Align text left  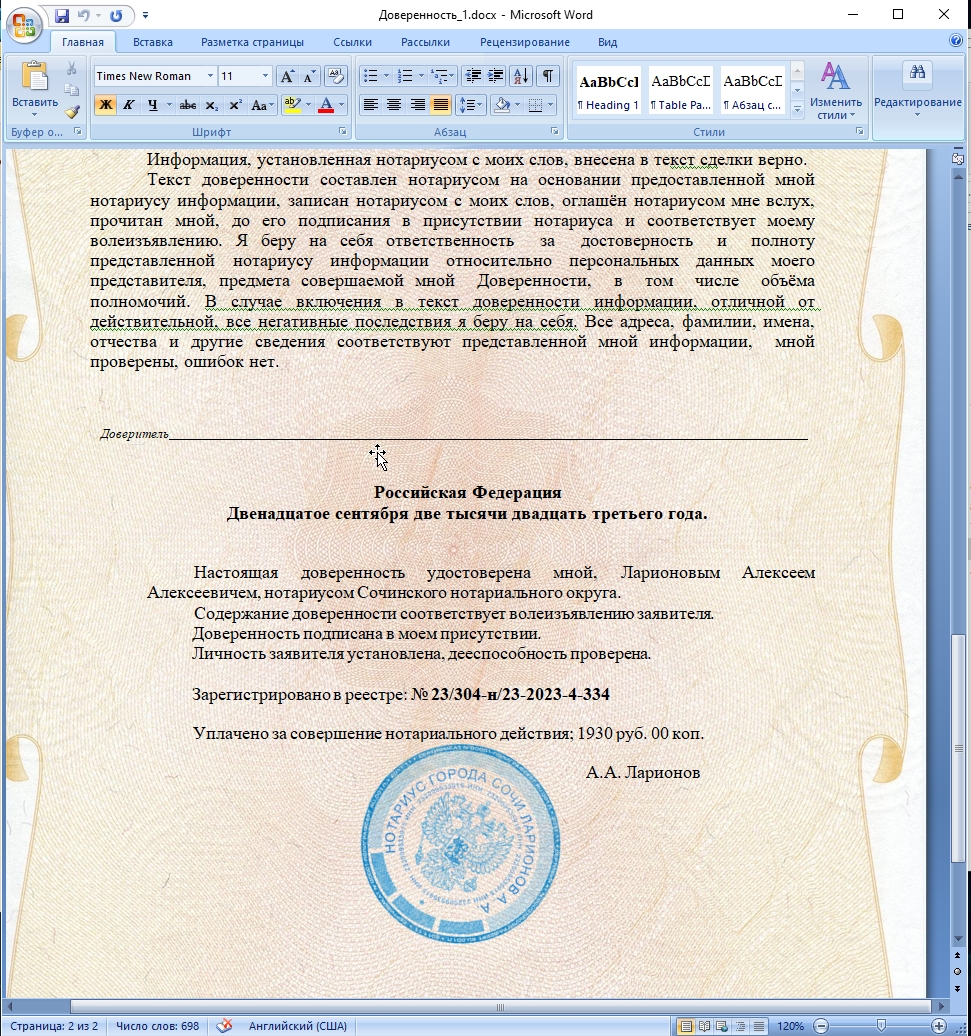tap(371, 105)
